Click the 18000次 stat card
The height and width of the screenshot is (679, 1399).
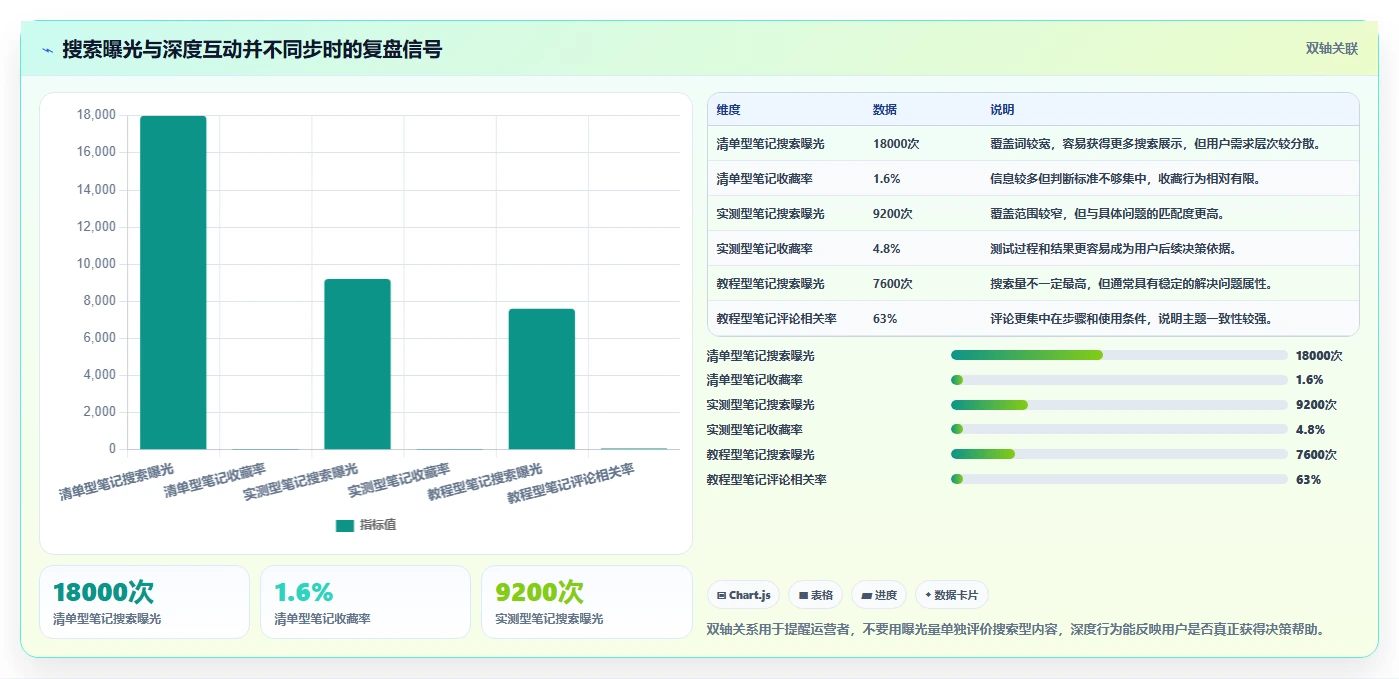pos(144,602)
